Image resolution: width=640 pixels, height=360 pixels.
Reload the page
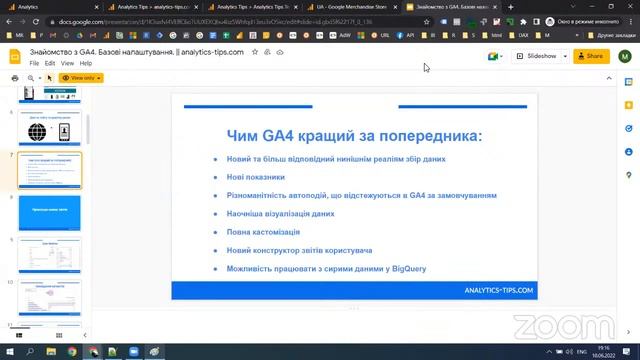tap(36, 22)
